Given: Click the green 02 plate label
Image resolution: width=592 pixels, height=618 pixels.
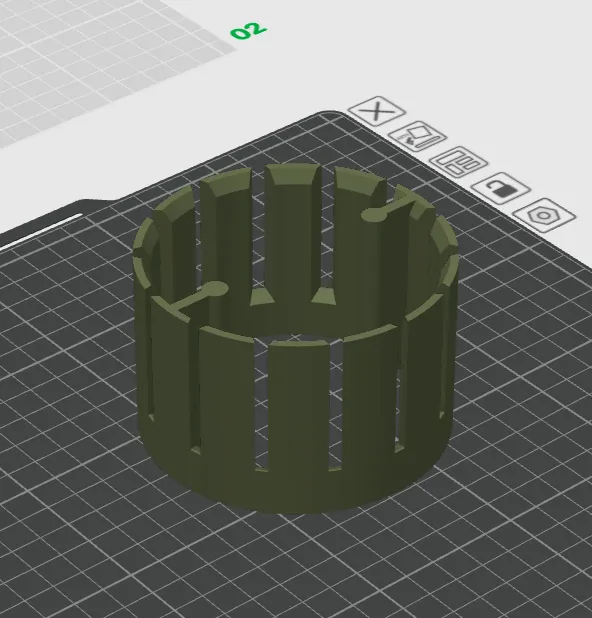Looking at the screenshot, I should (248, 31).
